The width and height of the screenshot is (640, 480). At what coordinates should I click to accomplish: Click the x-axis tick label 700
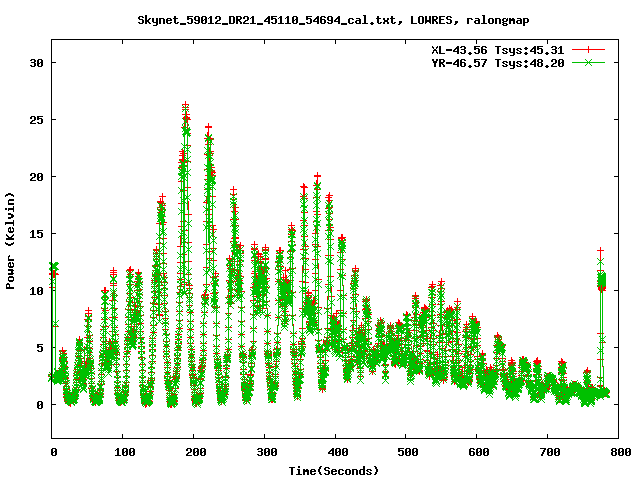tap(550, 452)
